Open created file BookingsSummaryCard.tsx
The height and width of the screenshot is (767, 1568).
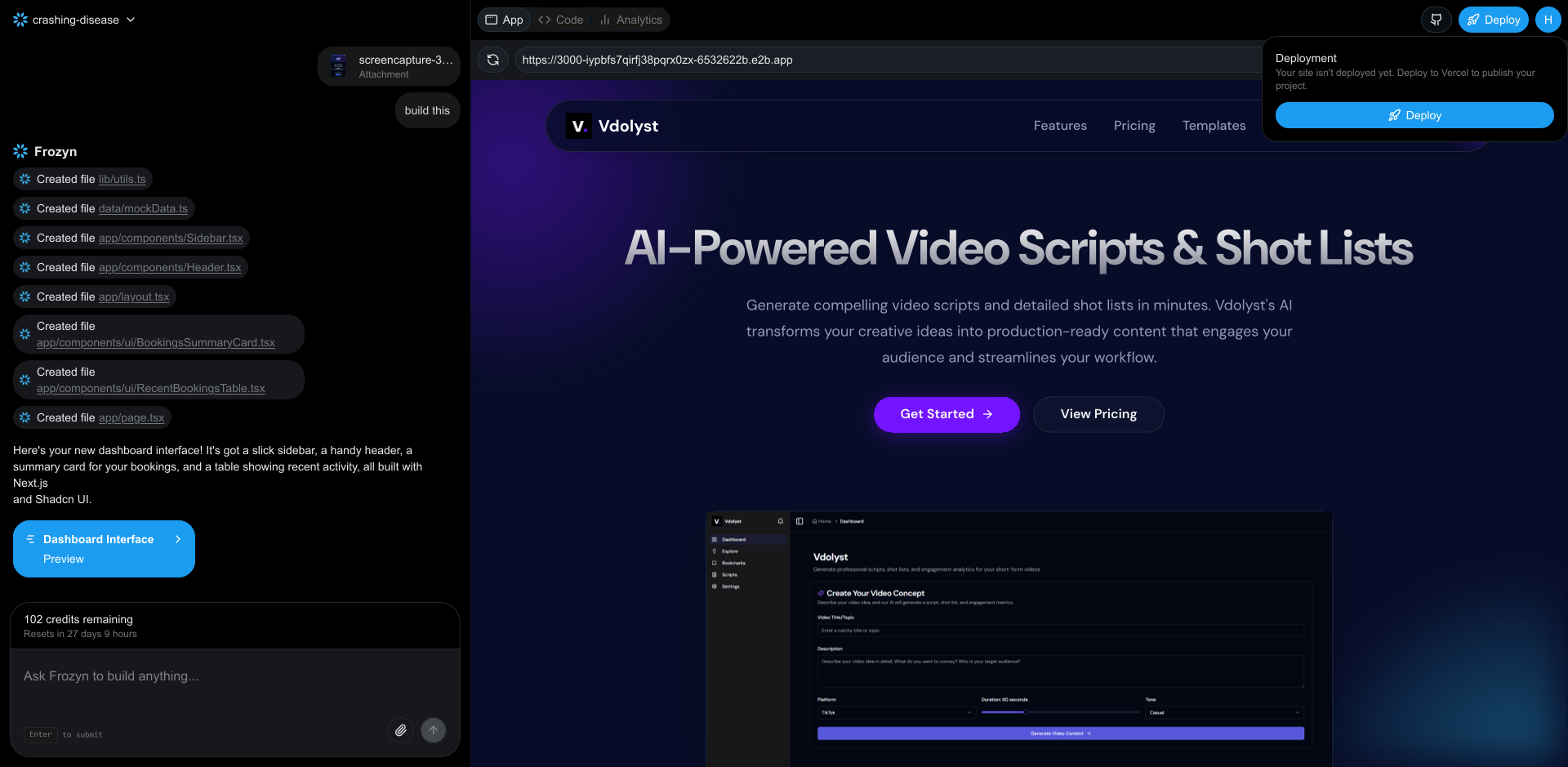tap(156, 342)
